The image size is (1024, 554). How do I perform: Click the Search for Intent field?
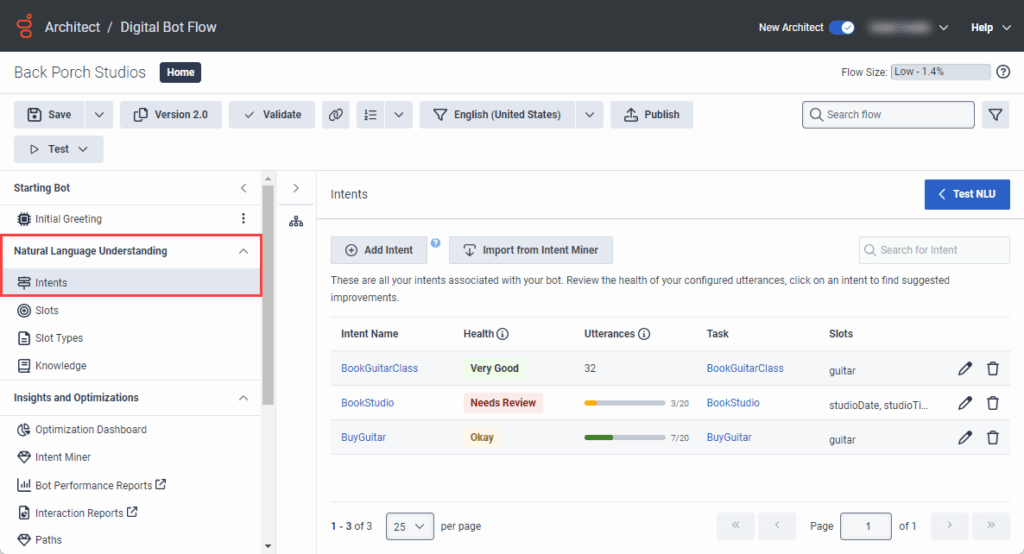coord(934,250)
